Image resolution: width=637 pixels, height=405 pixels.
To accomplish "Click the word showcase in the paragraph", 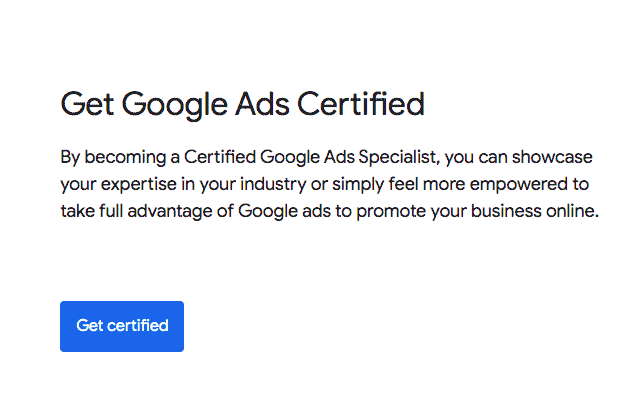I will (x=554, y=158).
